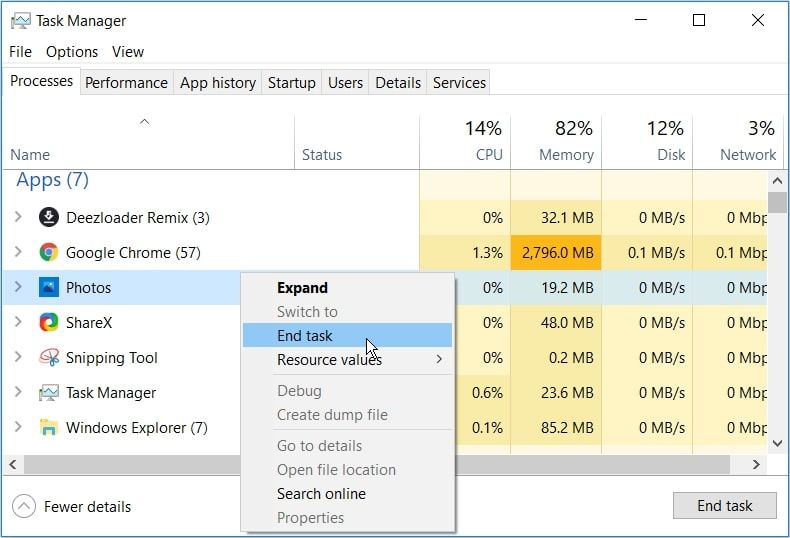Viewport: 790px width, 538px height.
Task: Open the Startup tab
Action: coord(291,83)
